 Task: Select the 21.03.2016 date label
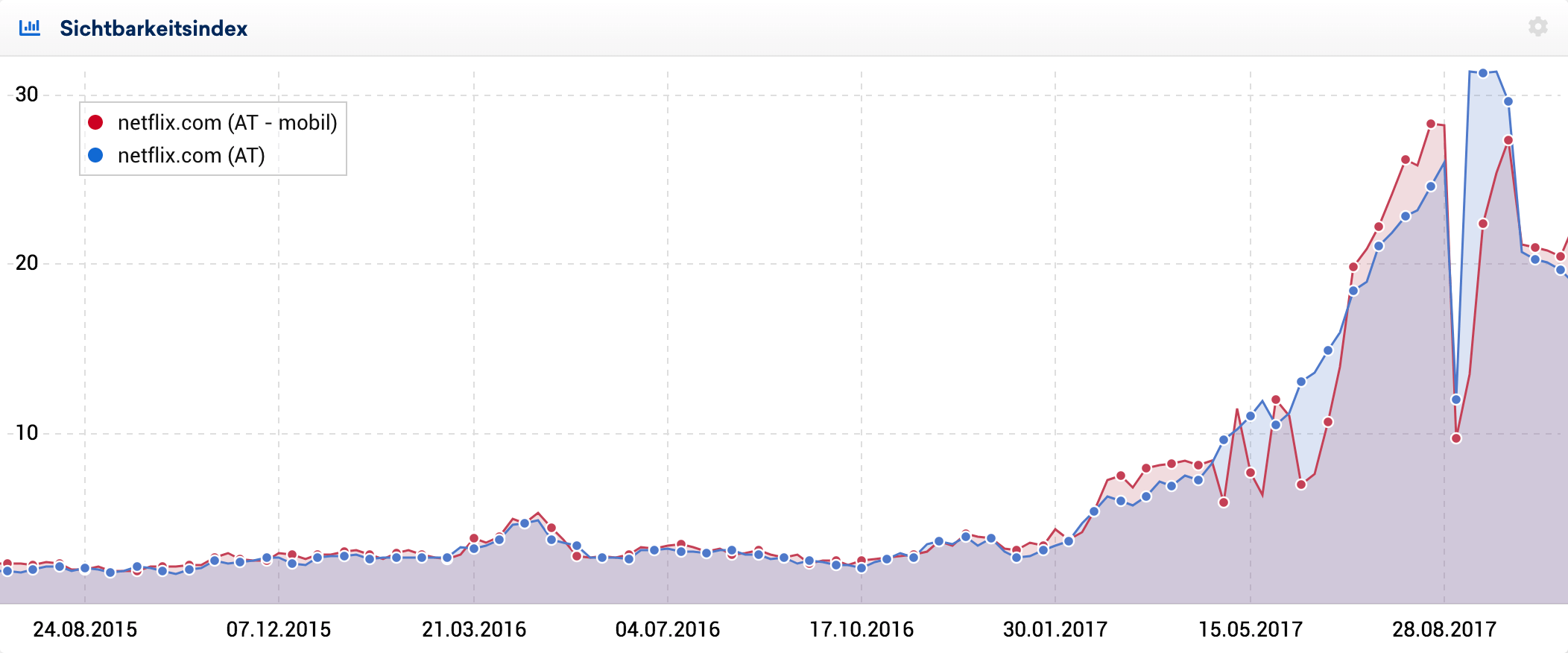[x=474, y=629]
